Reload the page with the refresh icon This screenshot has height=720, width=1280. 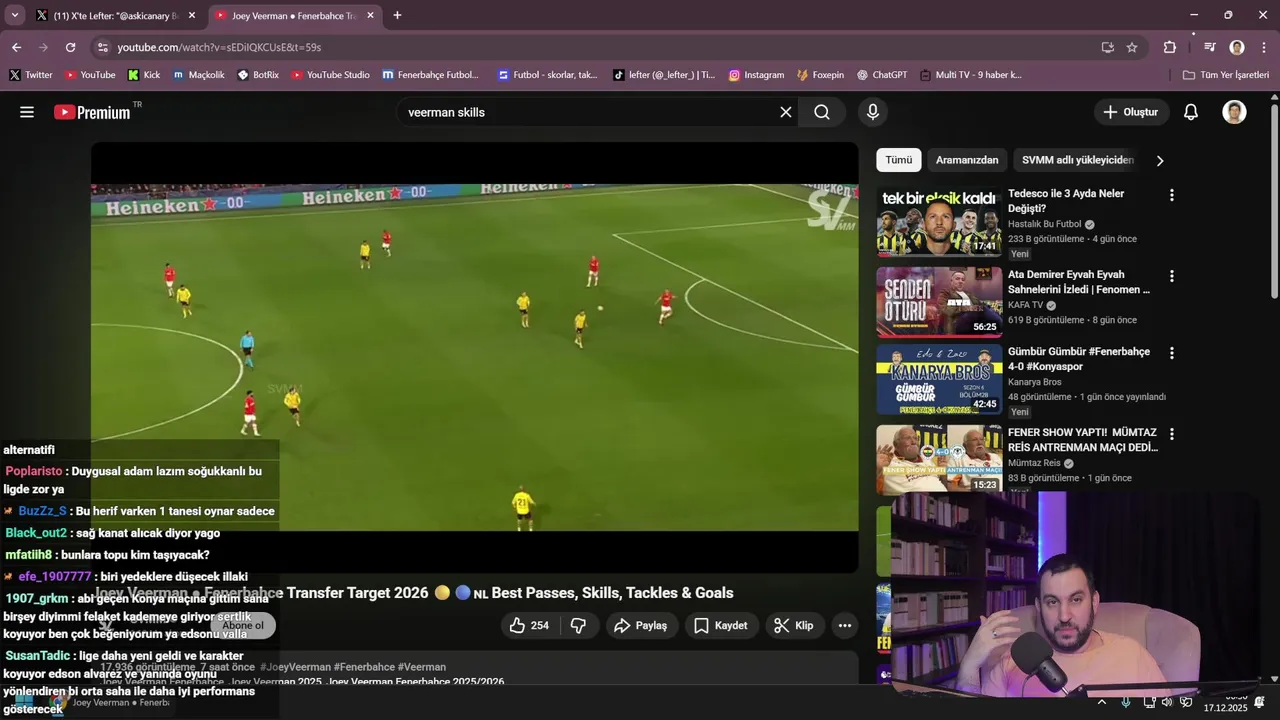point(70,47)
